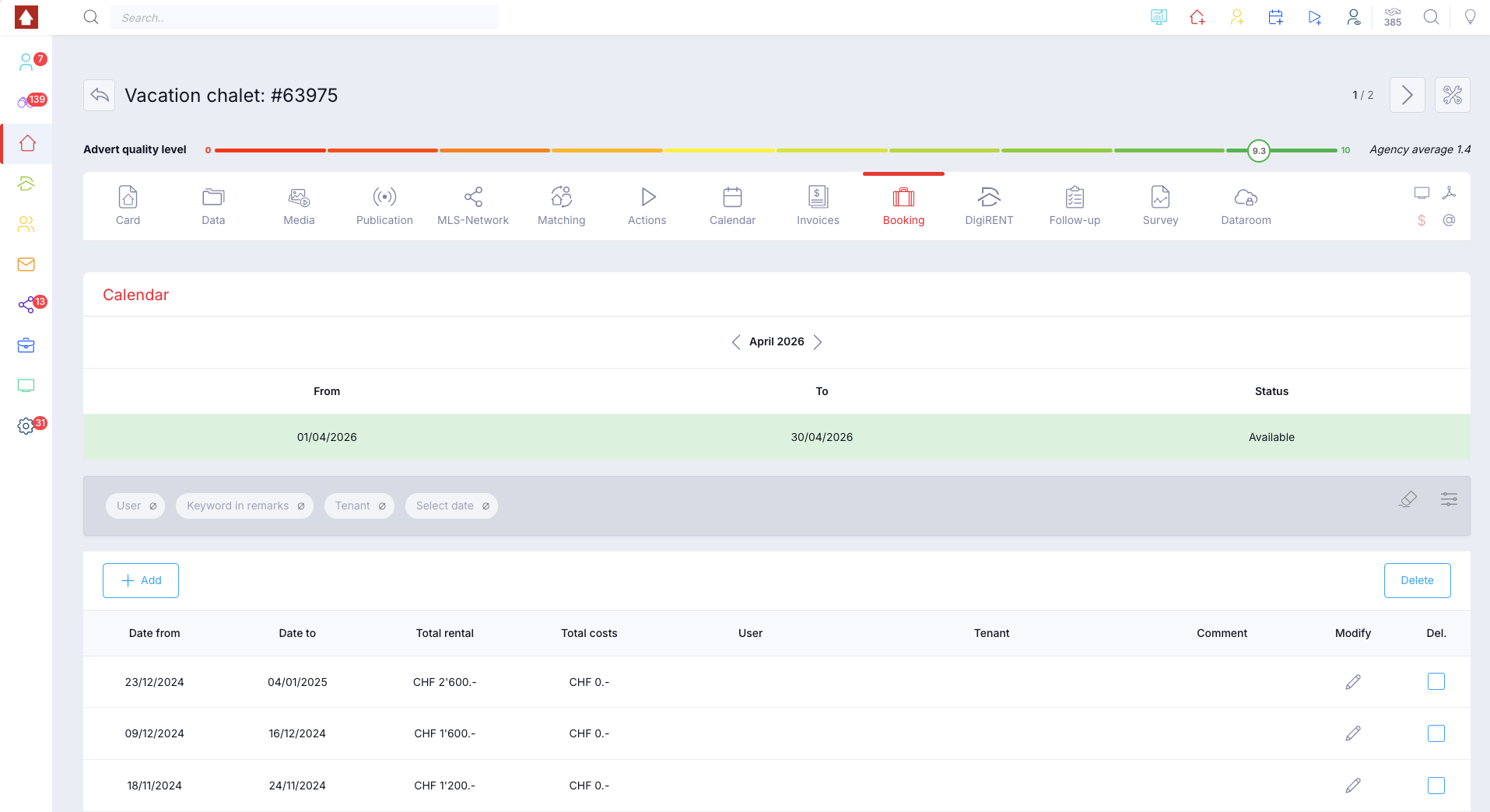Click the add contact yellow person icon
This screenshot has height=812, width=1490.
[x=1236, y=17]
